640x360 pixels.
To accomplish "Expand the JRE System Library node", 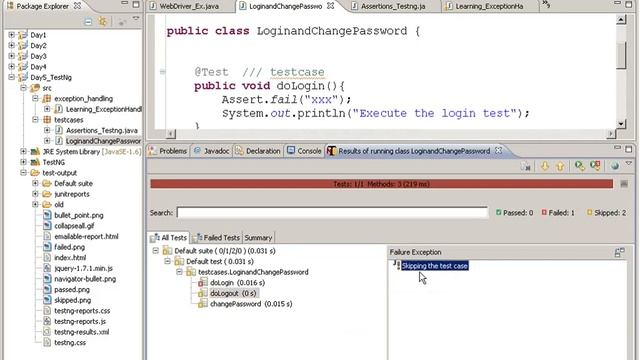I will point(23,151).
